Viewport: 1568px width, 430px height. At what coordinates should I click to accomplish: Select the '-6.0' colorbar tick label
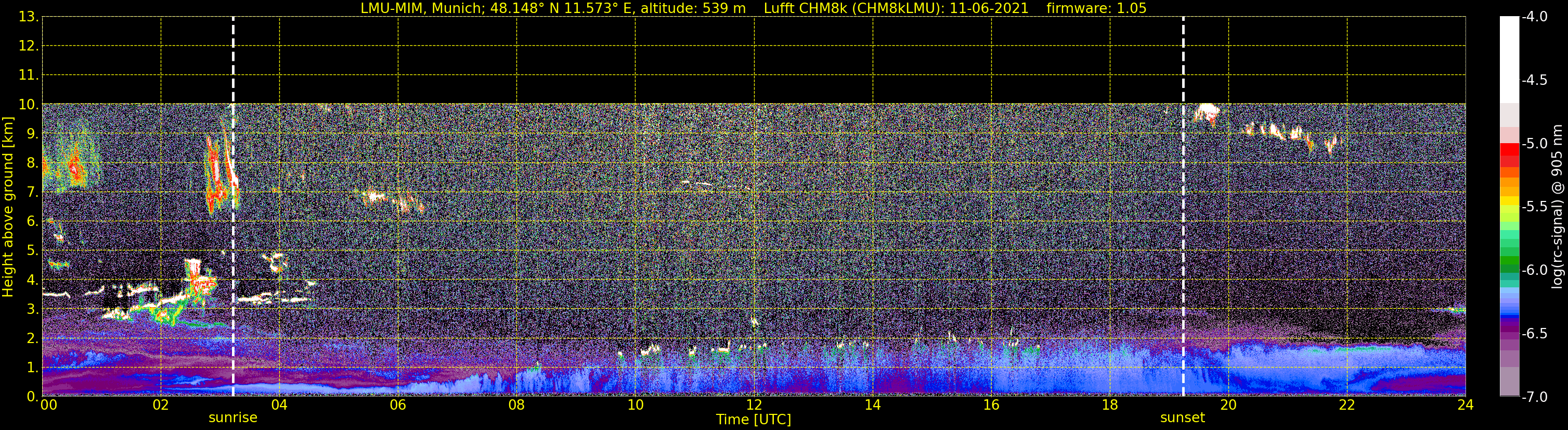click(1534, 270)
